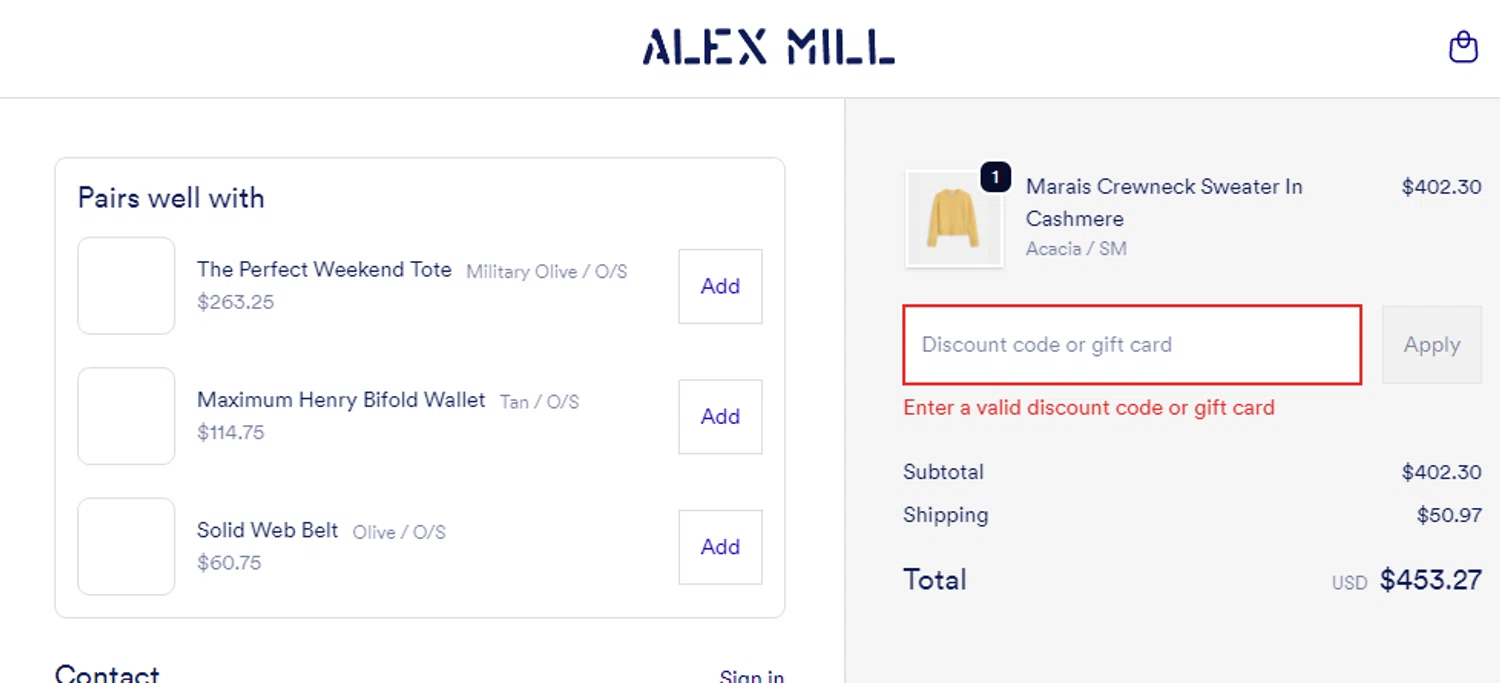Focus the discount code or gift card field
The width and height of the screenshot is (1500, 683).
(1131, 345)
